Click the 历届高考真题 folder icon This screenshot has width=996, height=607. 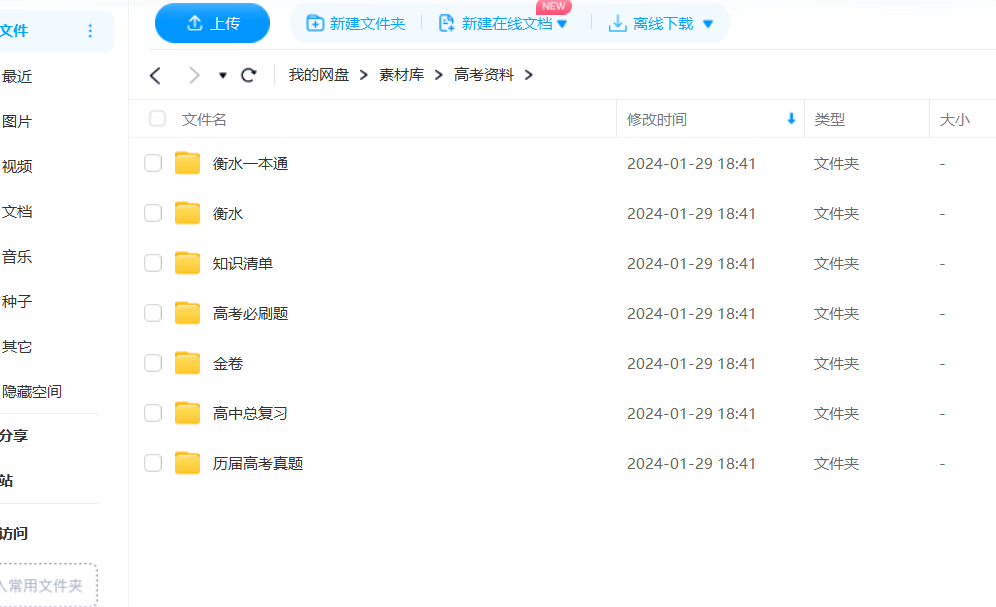click(x=187, y=464)
